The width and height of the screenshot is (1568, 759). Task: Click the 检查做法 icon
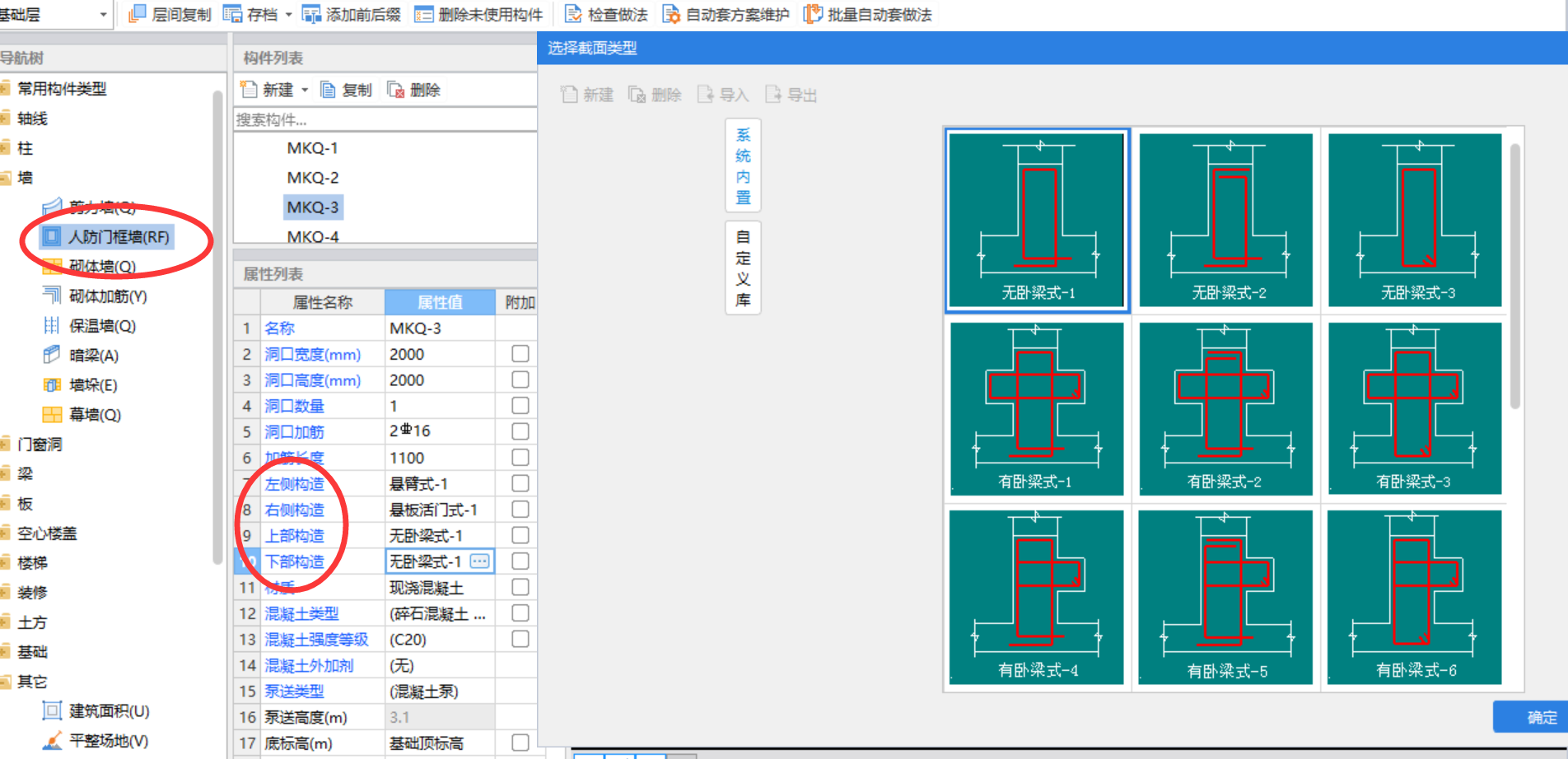click(x=572, y=14)
